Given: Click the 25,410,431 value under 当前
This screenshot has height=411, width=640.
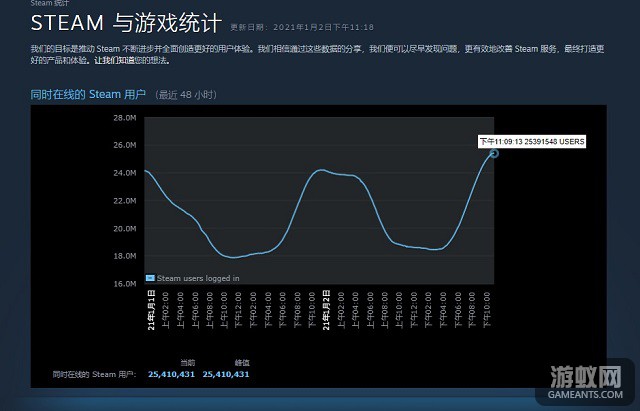Looking at the screenshot, I should [x=171, y=374].
